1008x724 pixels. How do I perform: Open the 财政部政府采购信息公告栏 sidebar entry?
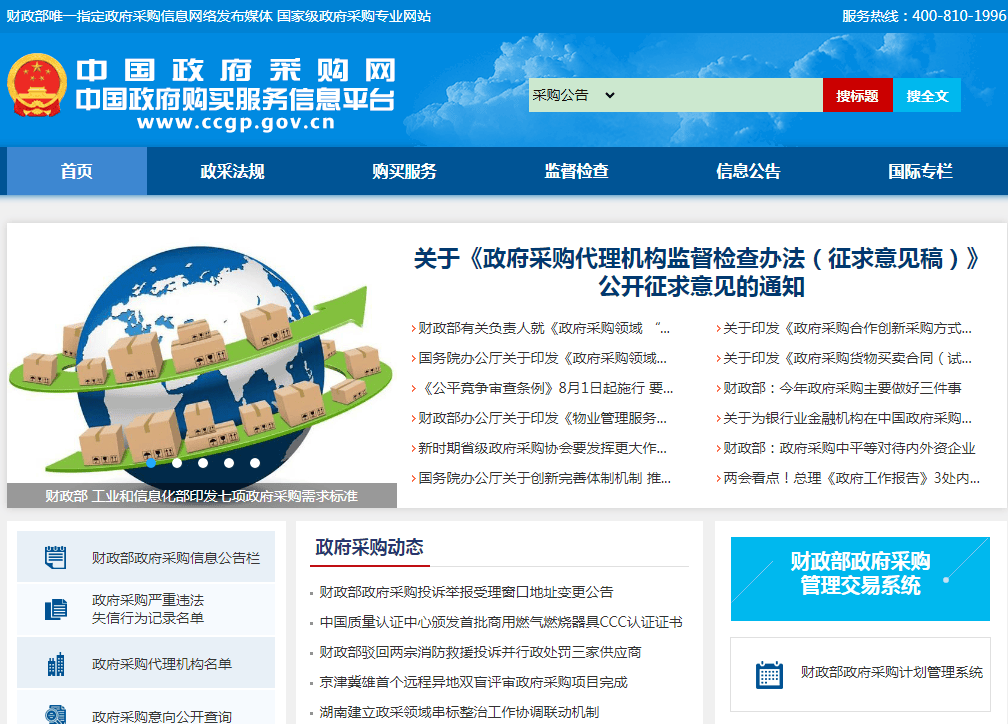point(146,557)
